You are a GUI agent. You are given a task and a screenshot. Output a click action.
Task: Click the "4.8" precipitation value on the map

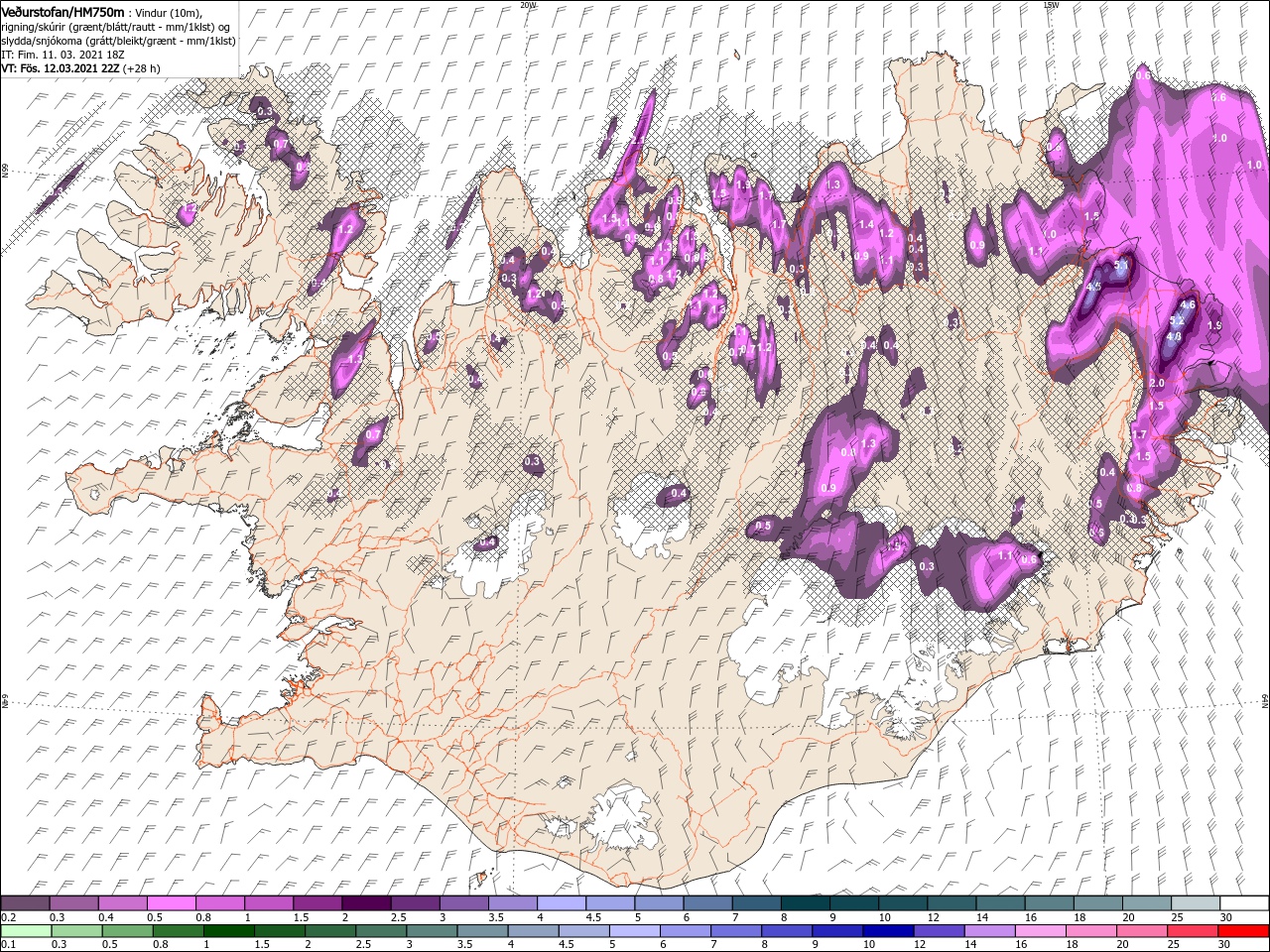click(1174, 336)
